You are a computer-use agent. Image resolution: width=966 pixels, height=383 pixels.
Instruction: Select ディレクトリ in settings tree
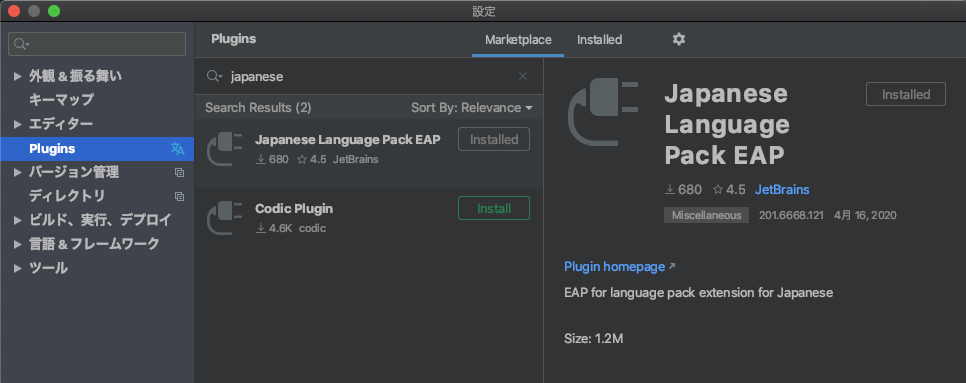pos(67,196)
